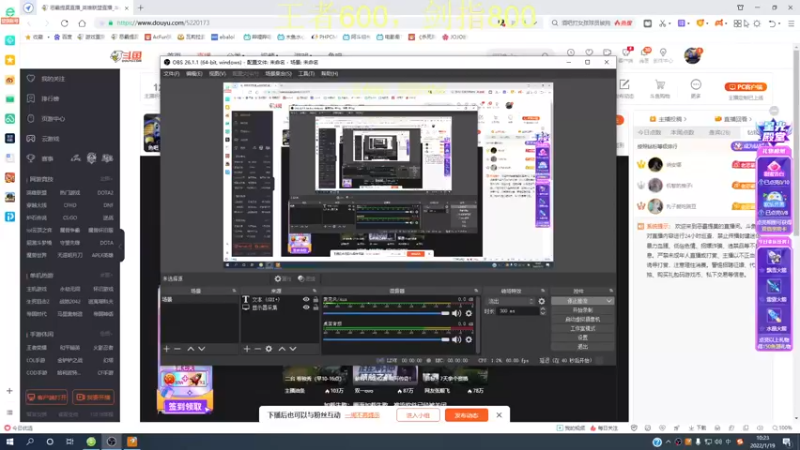Open the 编辑(E) menu in OBS
Screen dimensions: 800x450
194,74
